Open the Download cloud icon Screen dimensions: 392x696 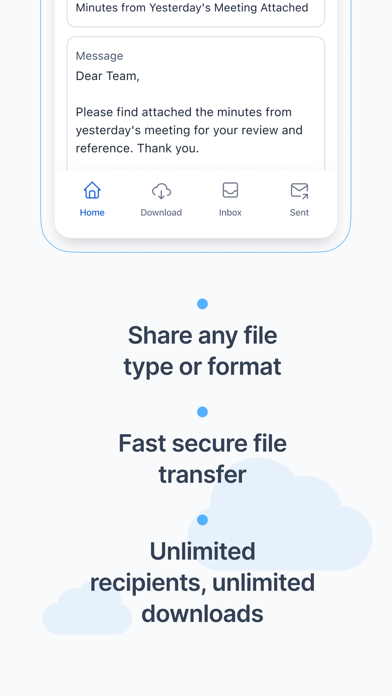161,191
